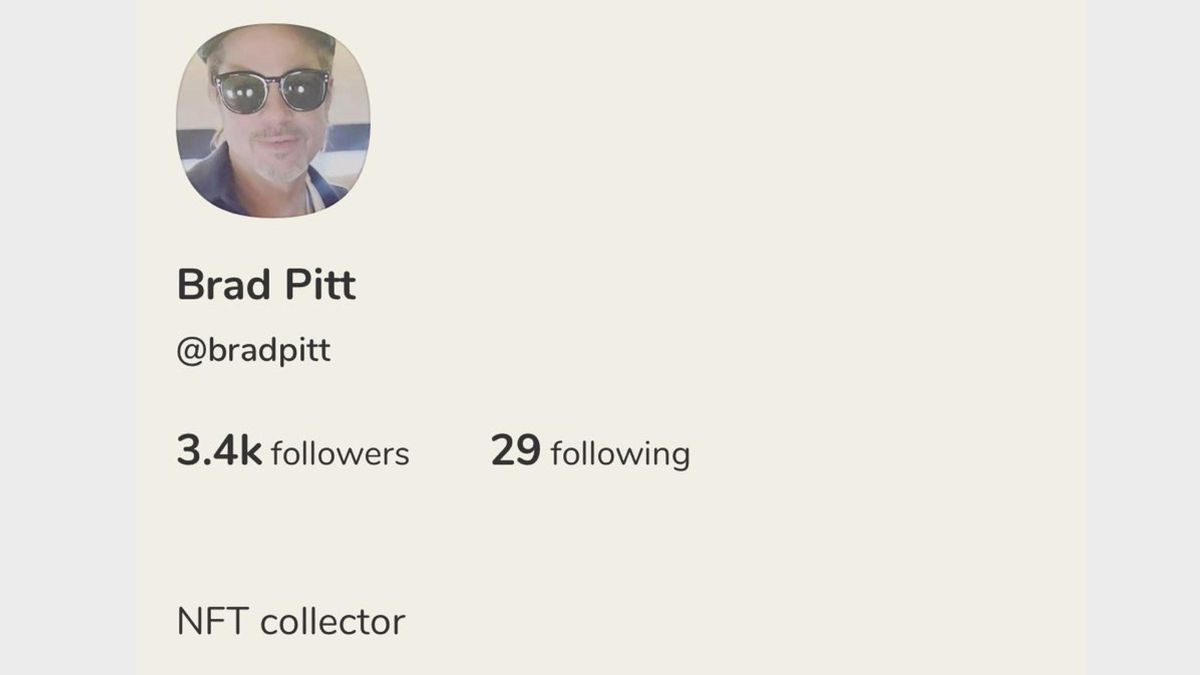
Task: Click the bold 3.4k number
Action: (x=219, y=451)
